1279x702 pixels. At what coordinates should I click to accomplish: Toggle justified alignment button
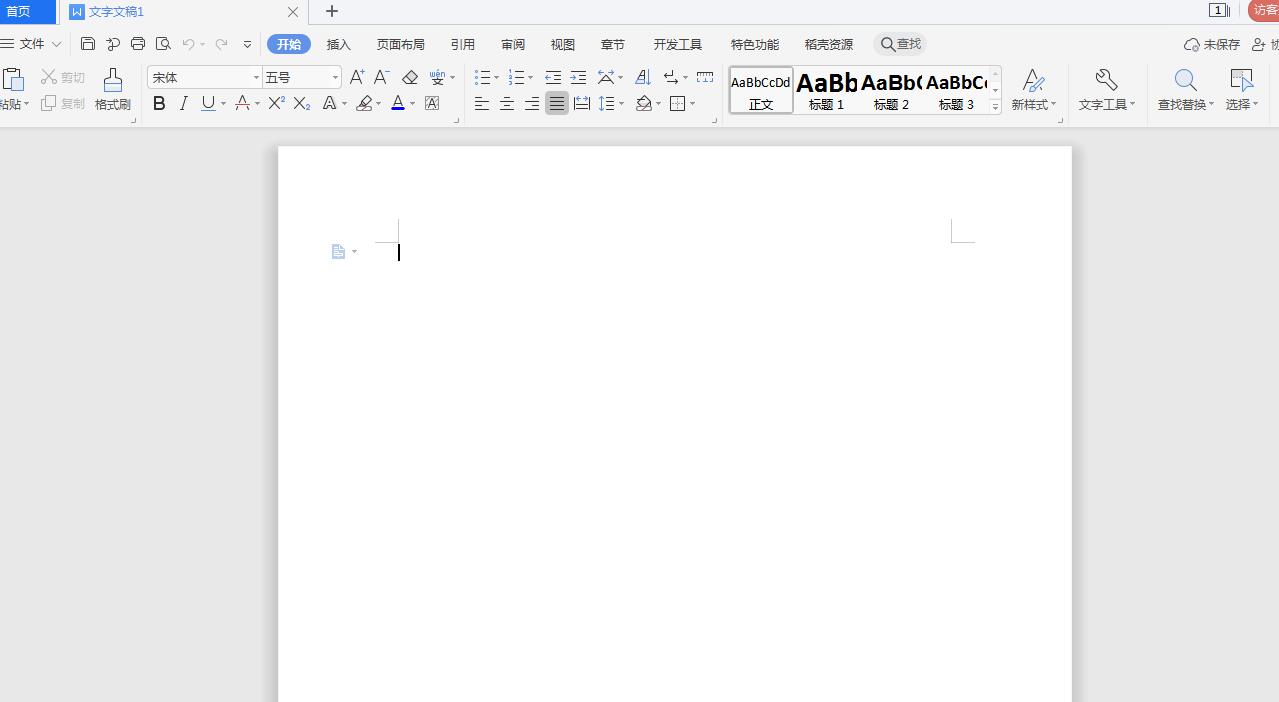[x=557, y=103]
